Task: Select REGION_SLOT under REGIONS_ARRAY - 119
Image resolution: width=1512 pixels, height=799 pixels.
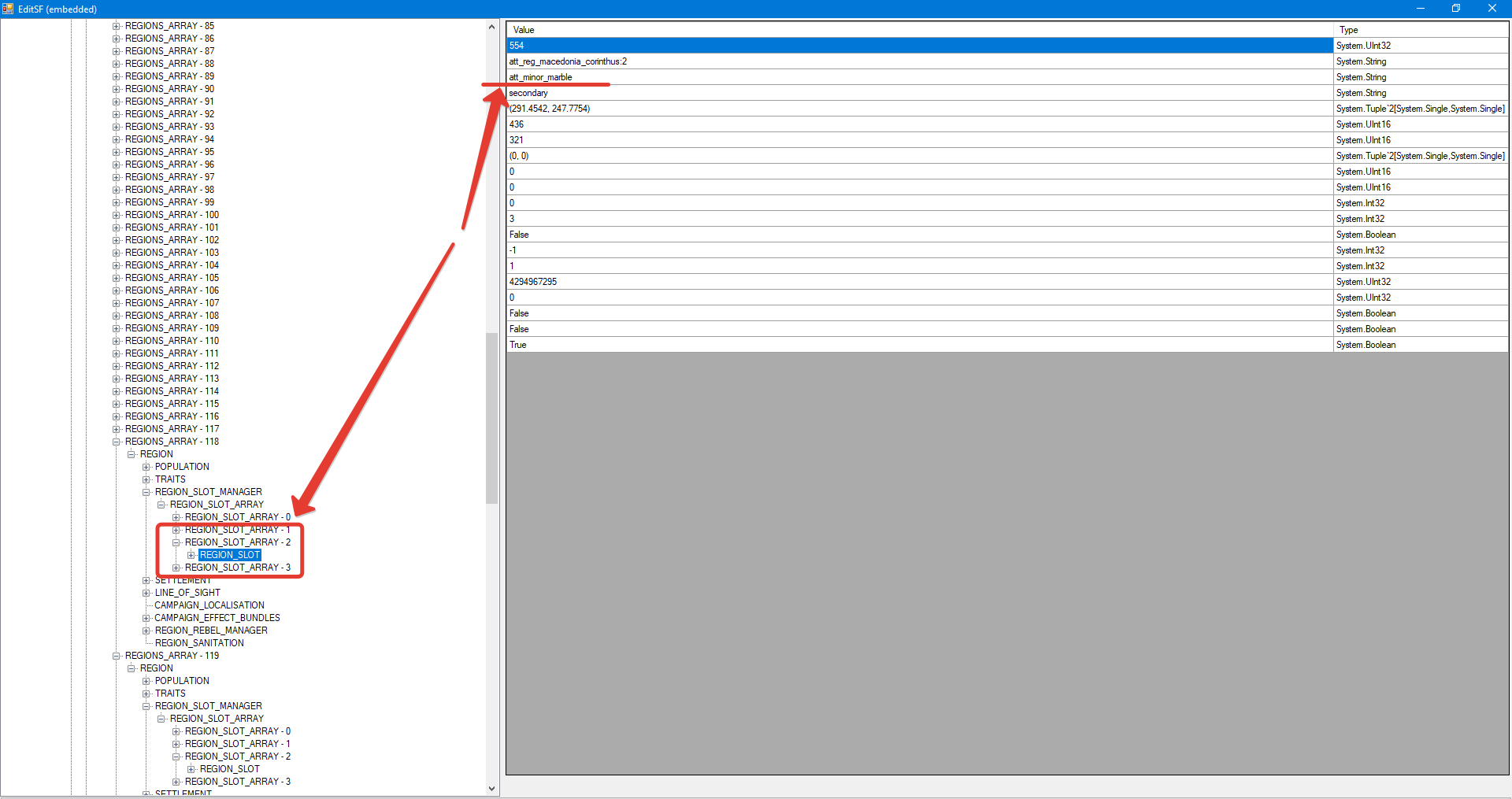Action: click(x=229, y=769)
